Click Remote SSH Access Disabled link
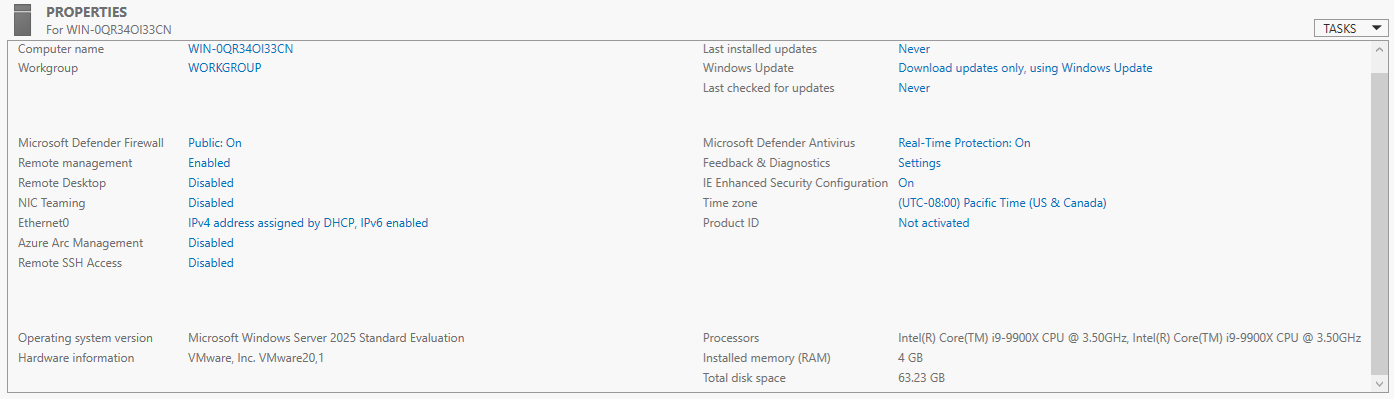Viewport: 1394px width, 399px height. click(x=211, y=263)
